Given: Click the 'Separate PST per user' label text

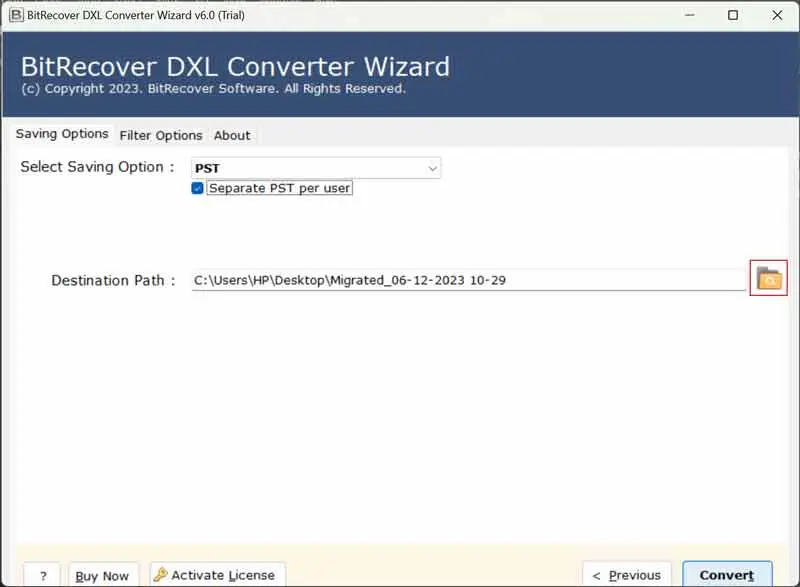Looking at the screenshot, I should click(279, 188).
